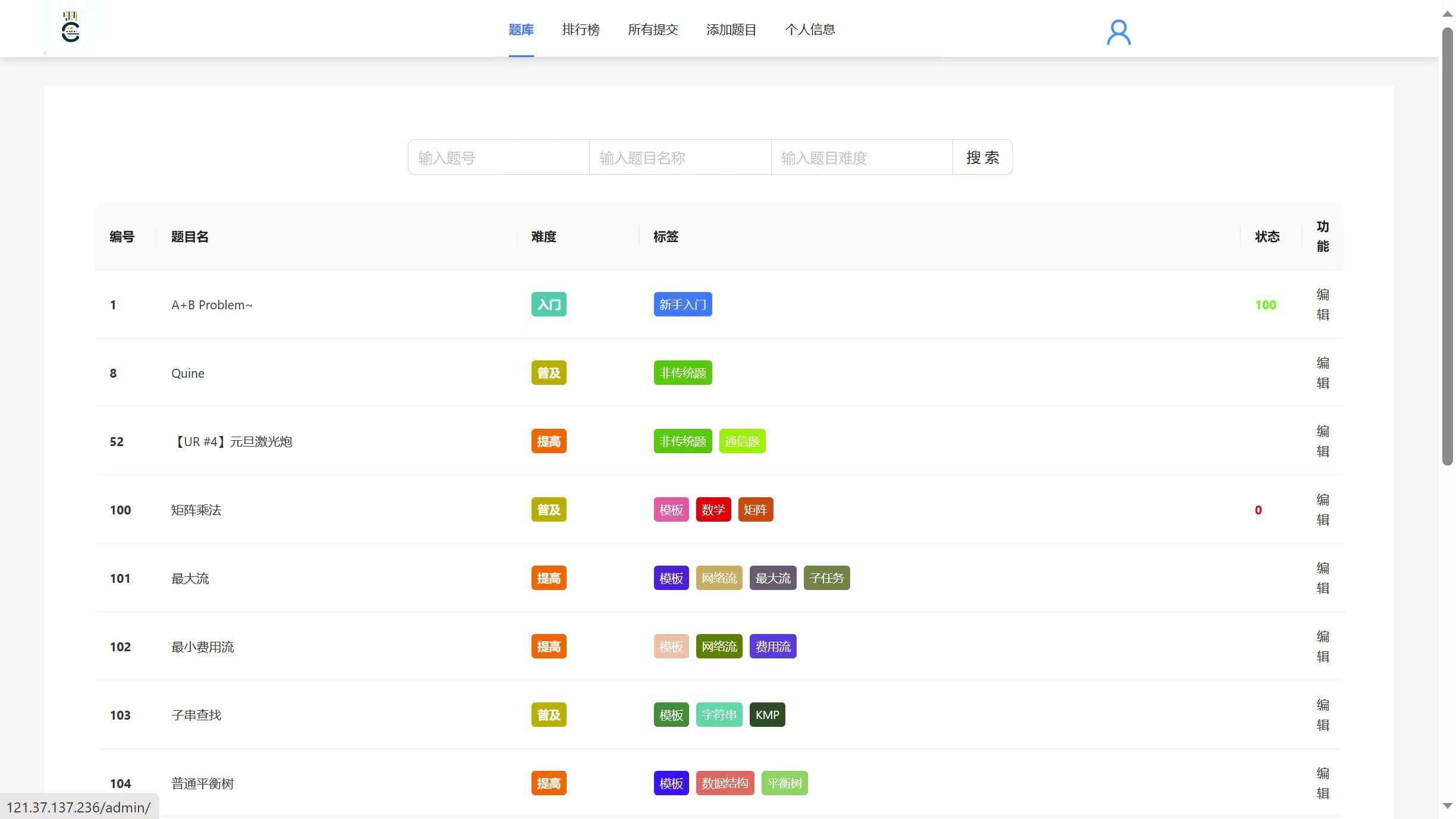The width and height of the screenshot is (1456, 819).
Task: Click 编辑 for 子串查找 row
Action: pos(1323,715)
